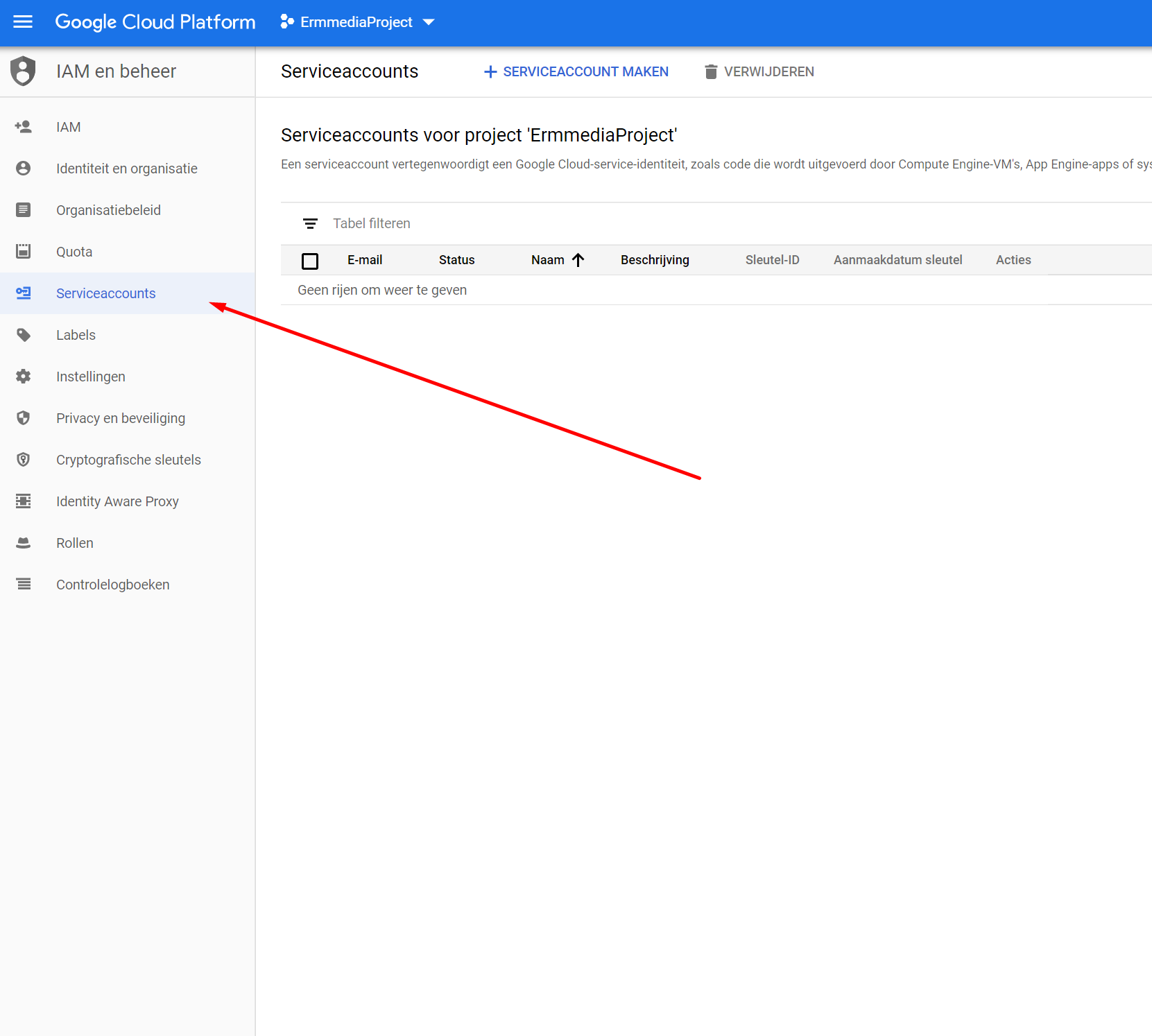Open the hamburger navigation menu

23,22
